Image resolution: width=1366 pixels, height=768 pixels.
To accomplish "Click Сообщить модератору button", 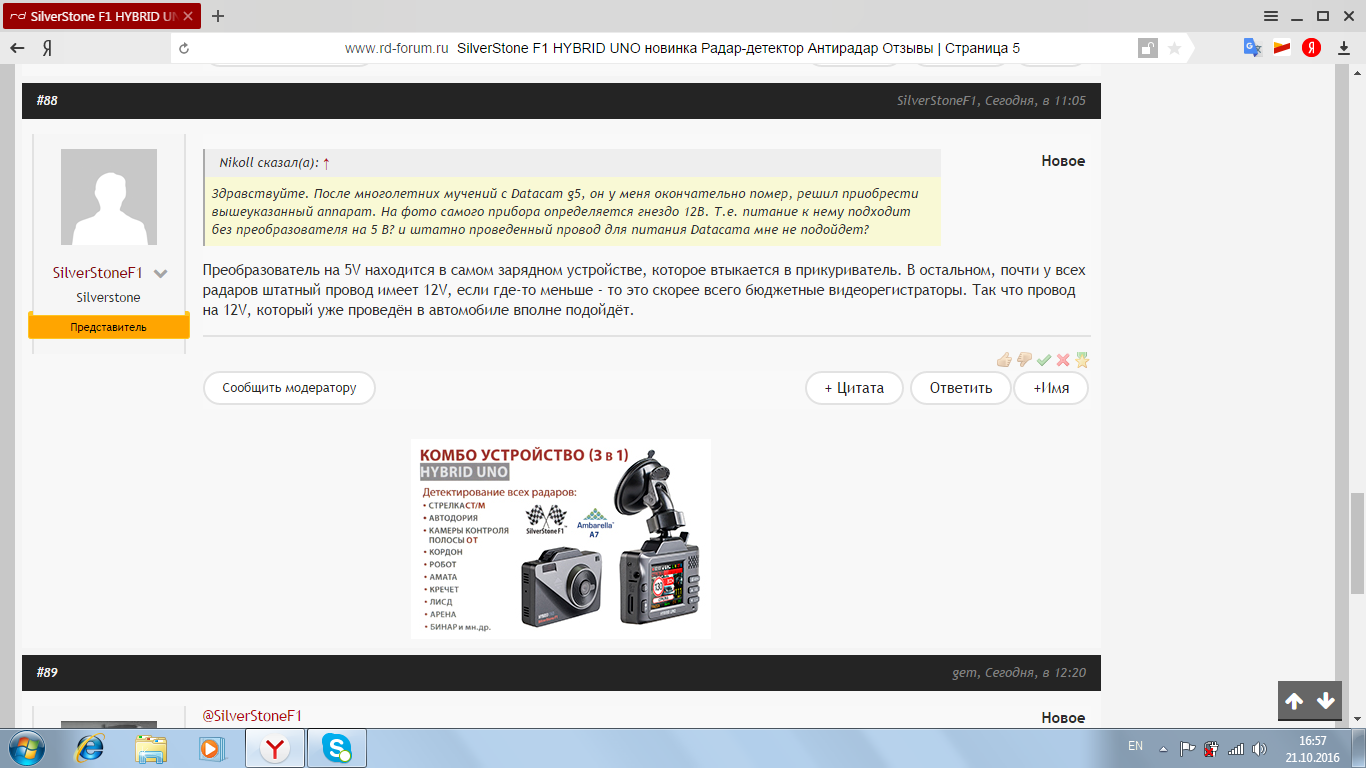I will pyautogui.click(x=289, y=388).
